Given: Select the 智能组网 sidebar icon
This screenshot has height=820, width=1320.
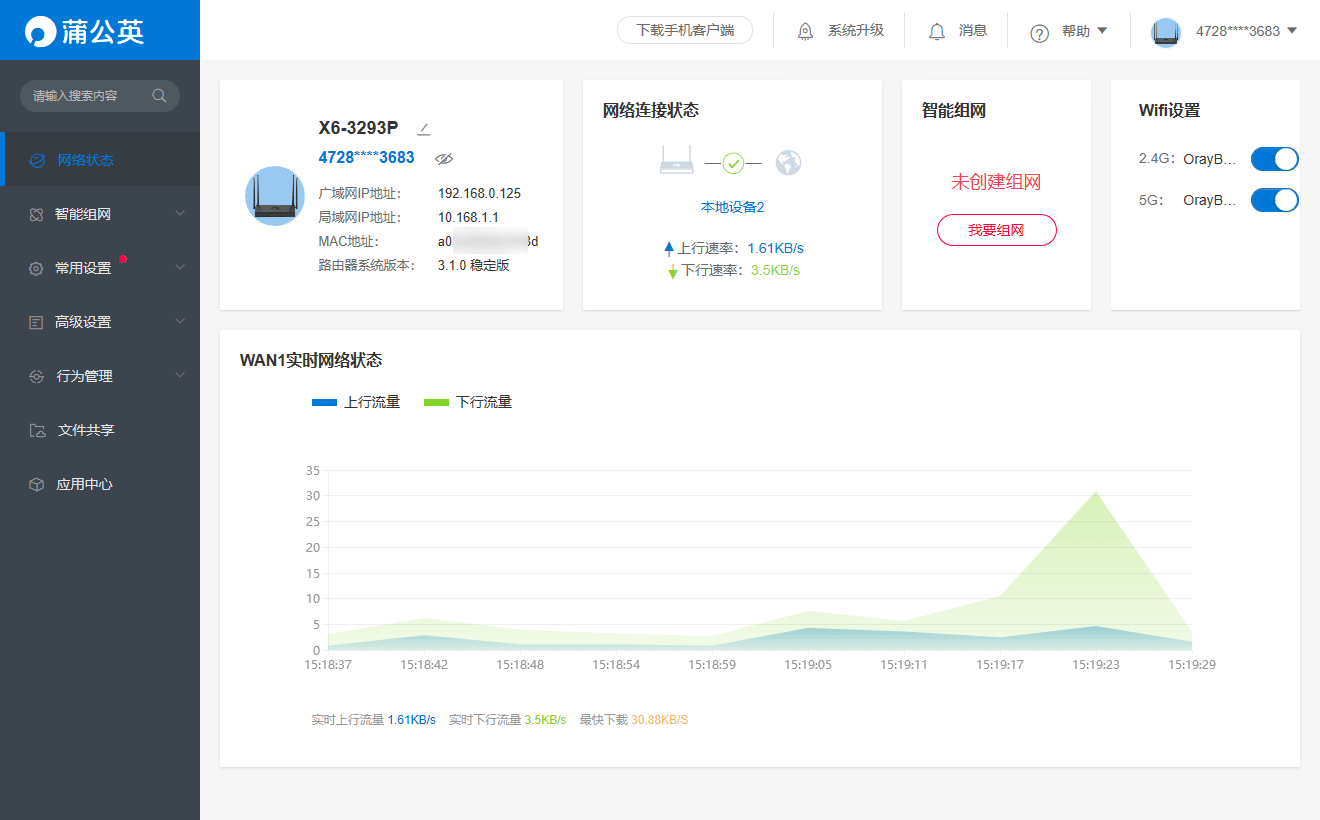Looking at the screenshot, I should 37,213.
